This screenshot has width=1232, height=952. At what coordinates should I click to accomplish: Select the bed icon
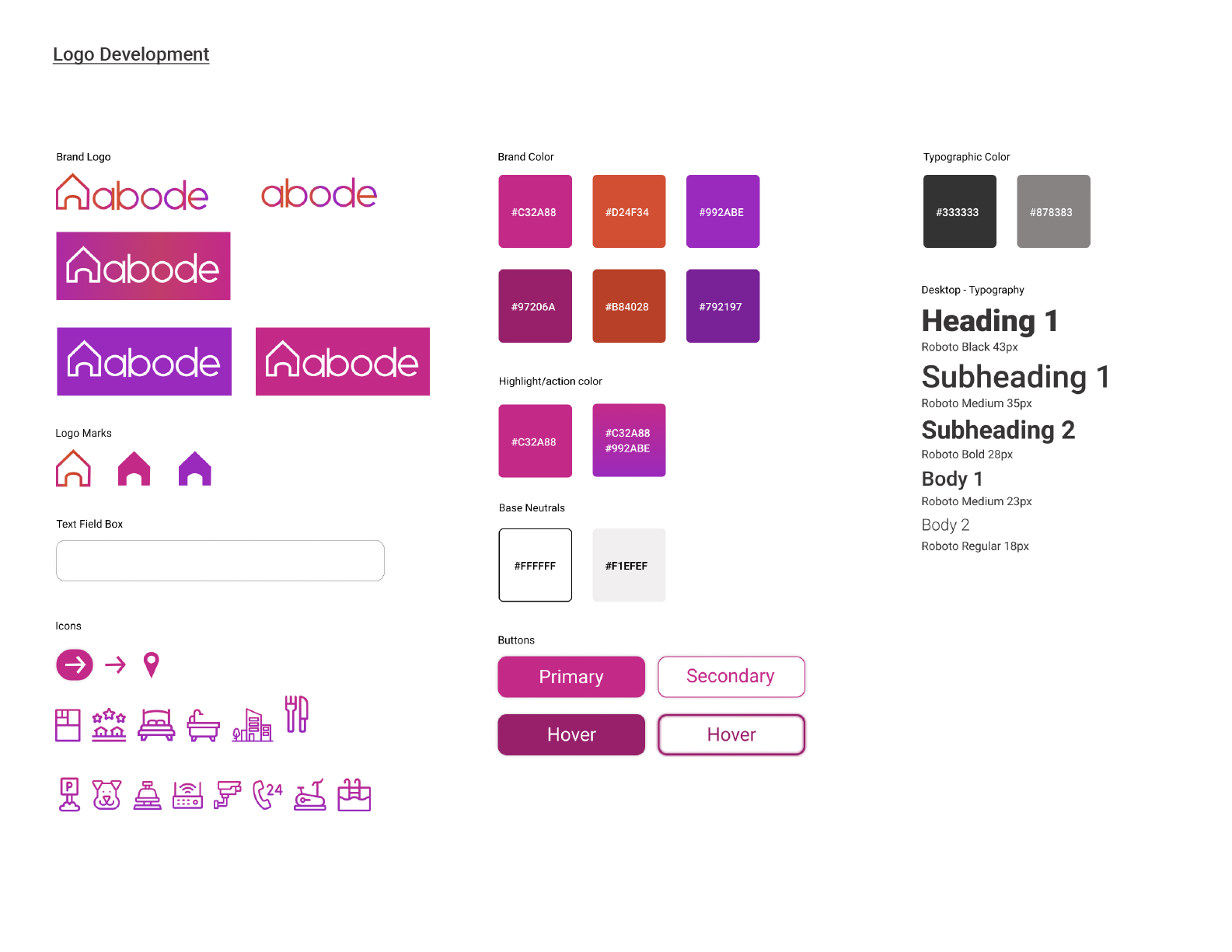[156, 725]
